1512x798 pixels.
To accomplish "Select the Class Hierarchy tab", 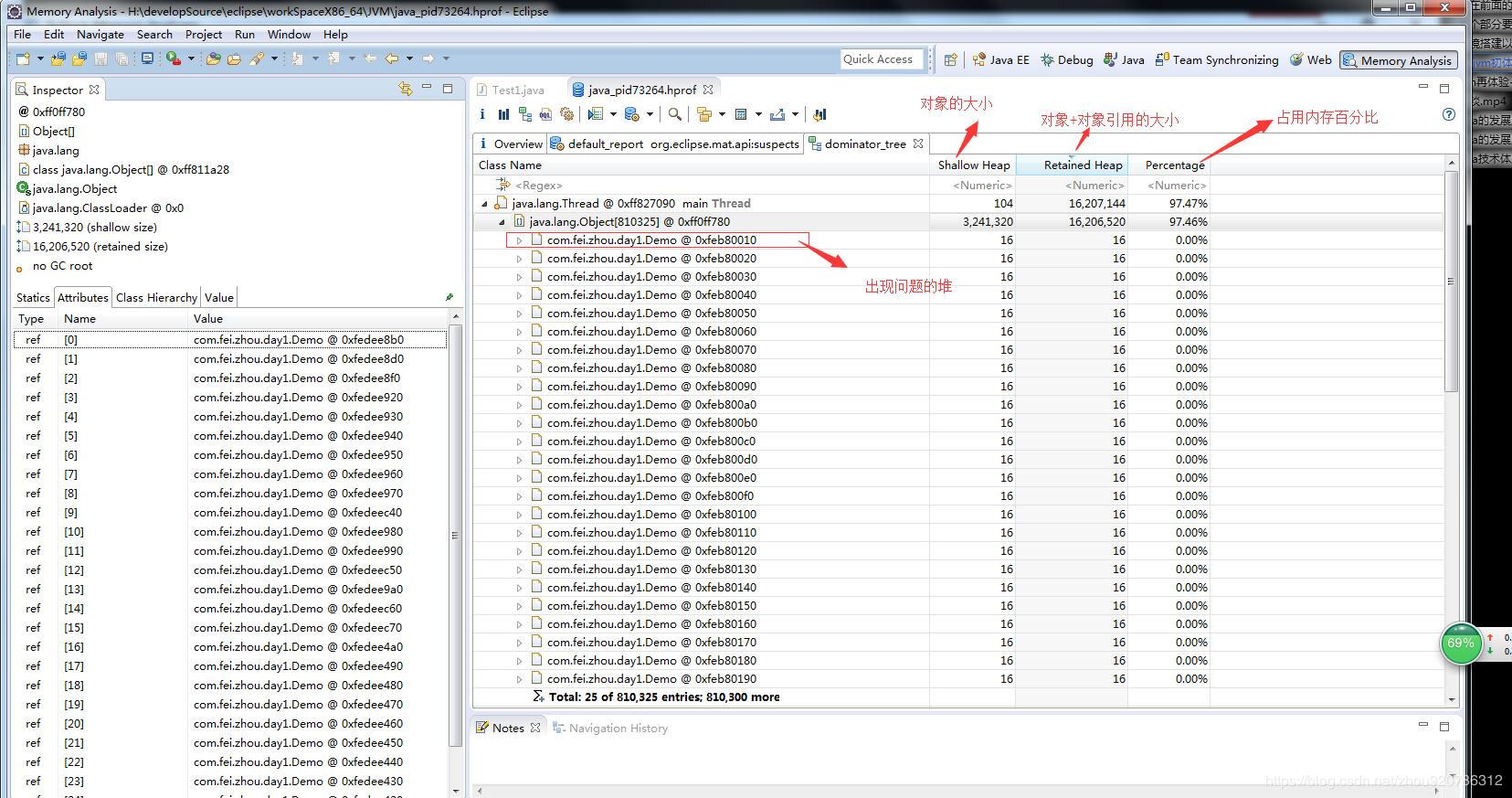I will (x=156, y=297).
